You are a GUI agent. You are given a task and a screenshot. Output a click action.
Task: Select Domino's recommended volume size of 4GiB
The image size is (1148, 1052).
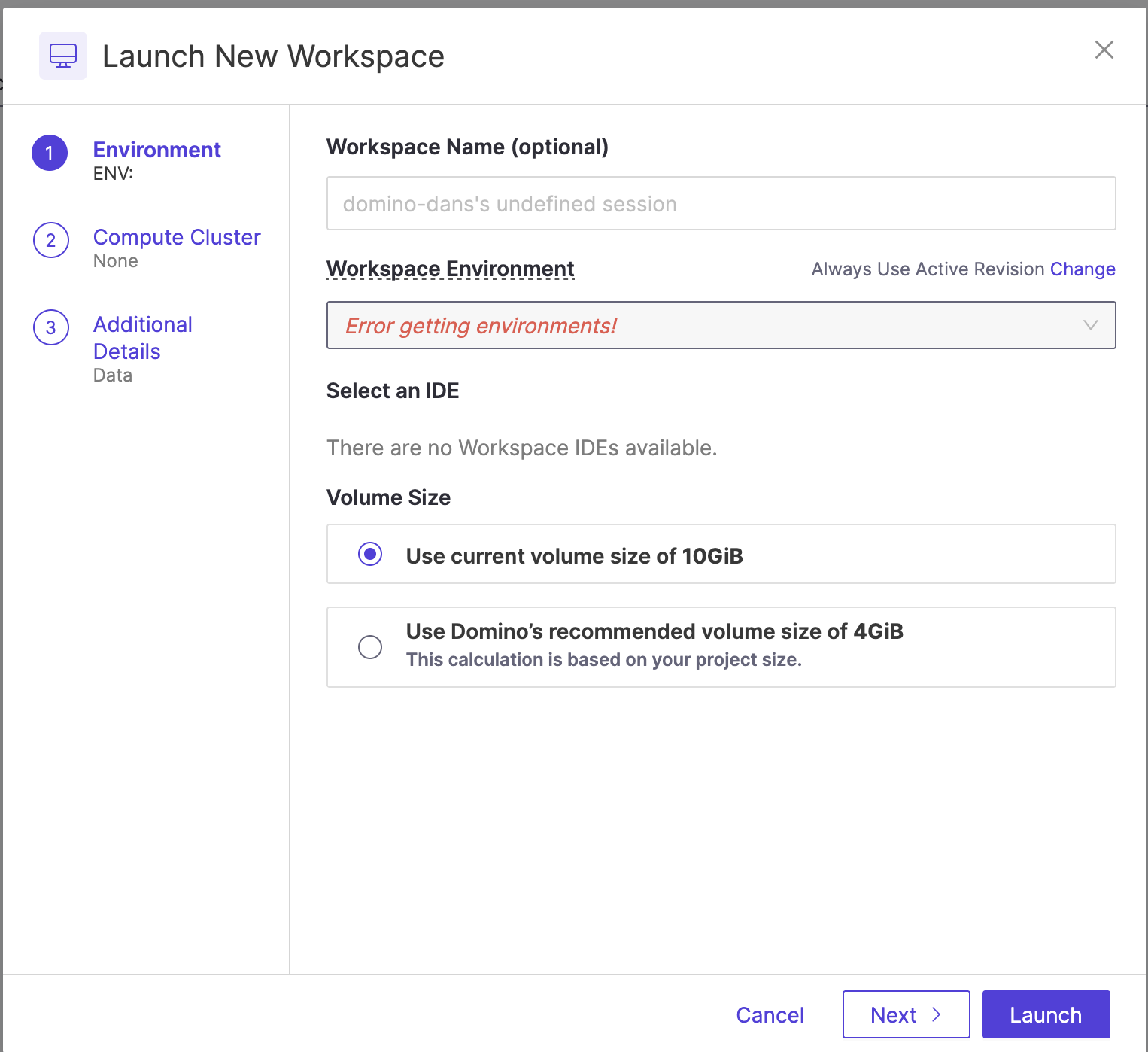(721, 647)
